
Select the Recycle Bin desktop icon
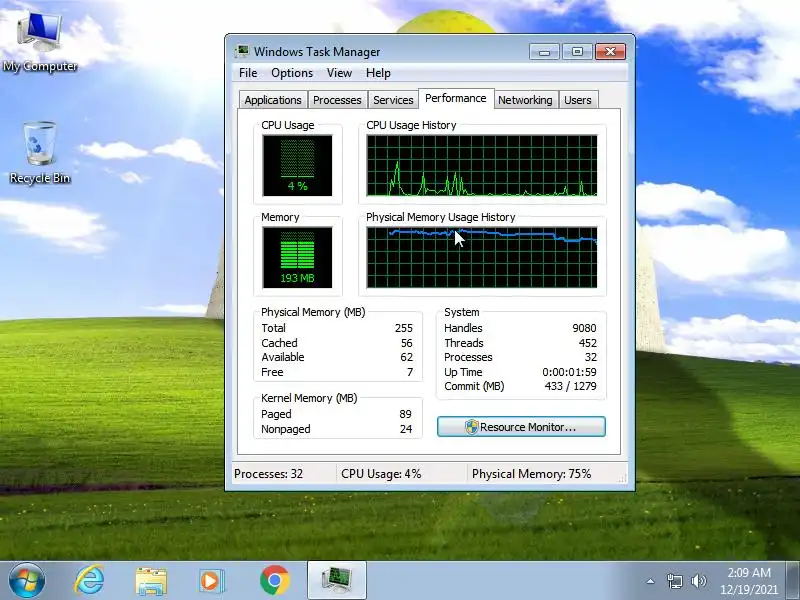pos(40,153)
